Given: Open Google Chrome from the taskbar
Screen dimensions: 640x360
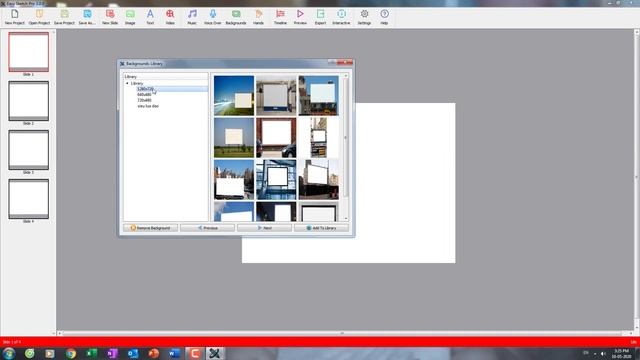Looking at the screenshot, I should 71,353.
